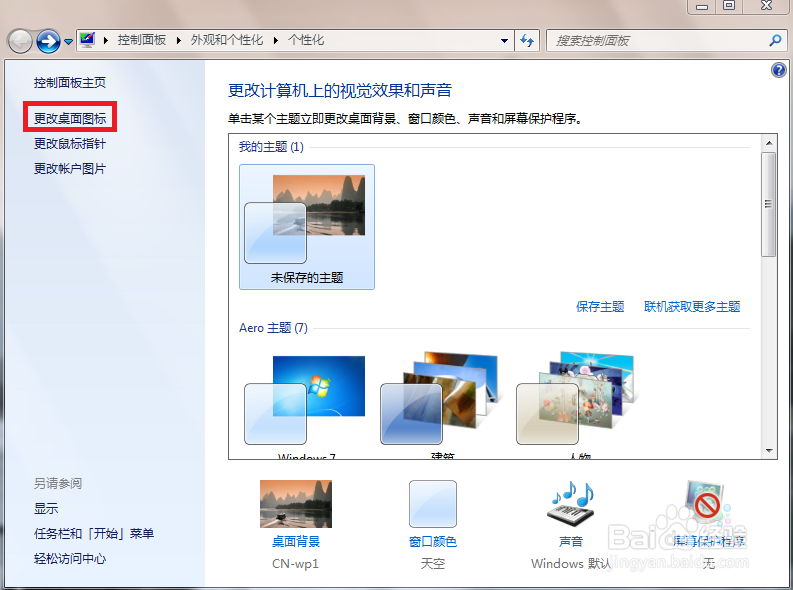The height and width of the screenshot is (590, 793).
Task: Open help with the question mark icon
Action: (778, 70)
